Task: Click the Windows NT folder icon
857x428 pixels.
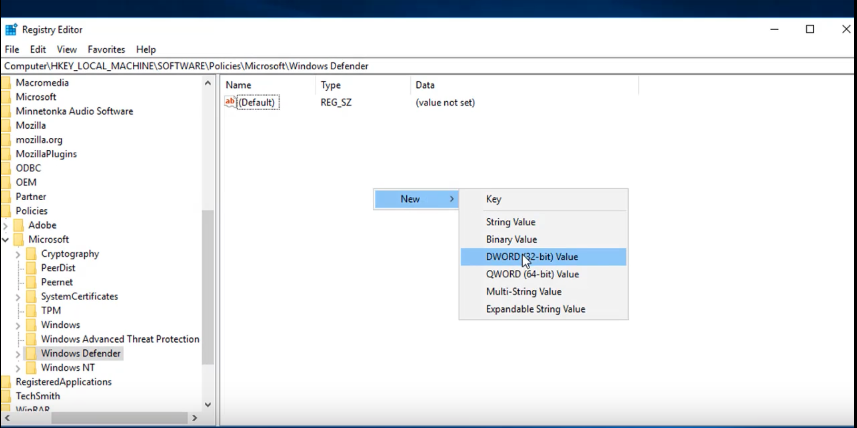Action: pos(31,367)
